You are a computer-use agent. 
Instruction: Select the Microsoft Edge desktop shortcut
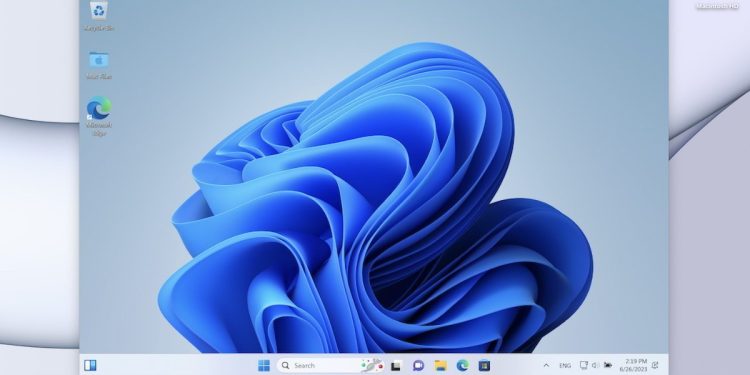pyautogui.click(x=99, y=116)
